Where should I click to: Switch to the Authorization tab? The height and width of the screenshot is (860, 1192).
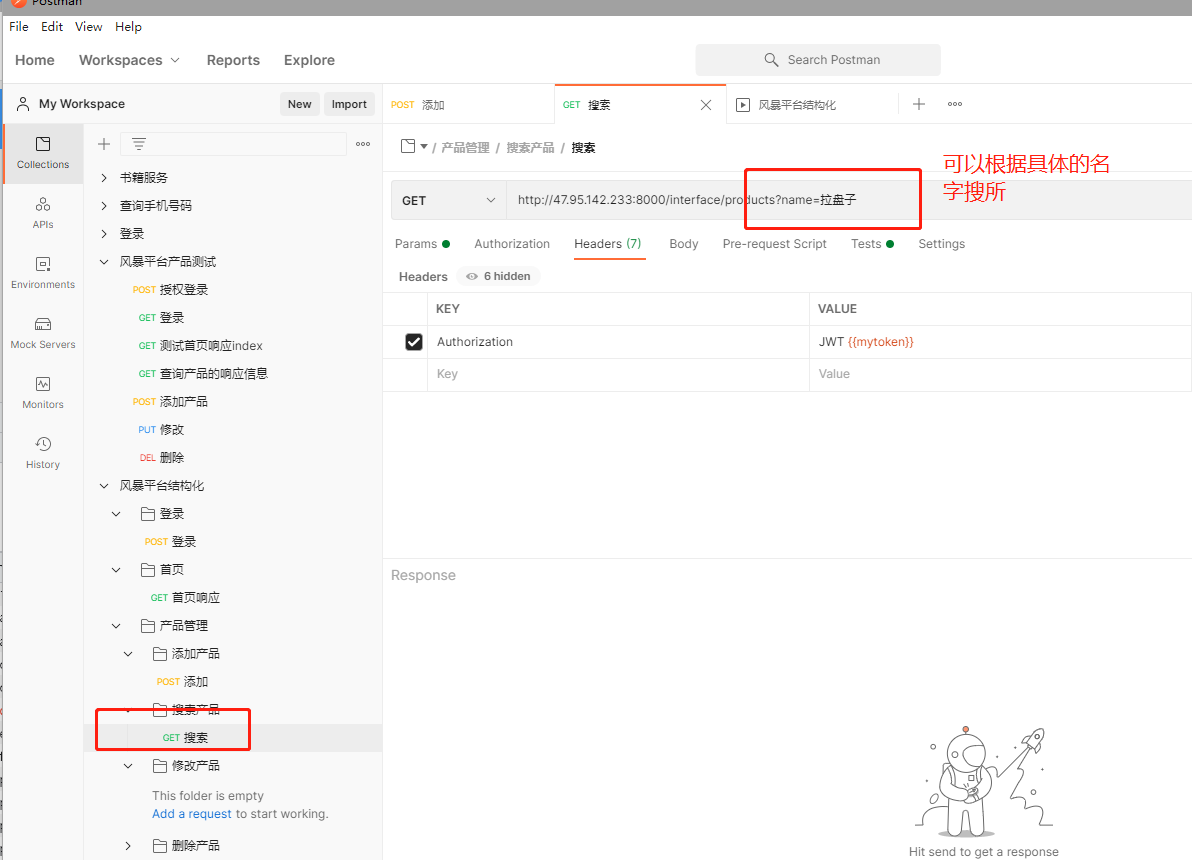tap(512, 244)
